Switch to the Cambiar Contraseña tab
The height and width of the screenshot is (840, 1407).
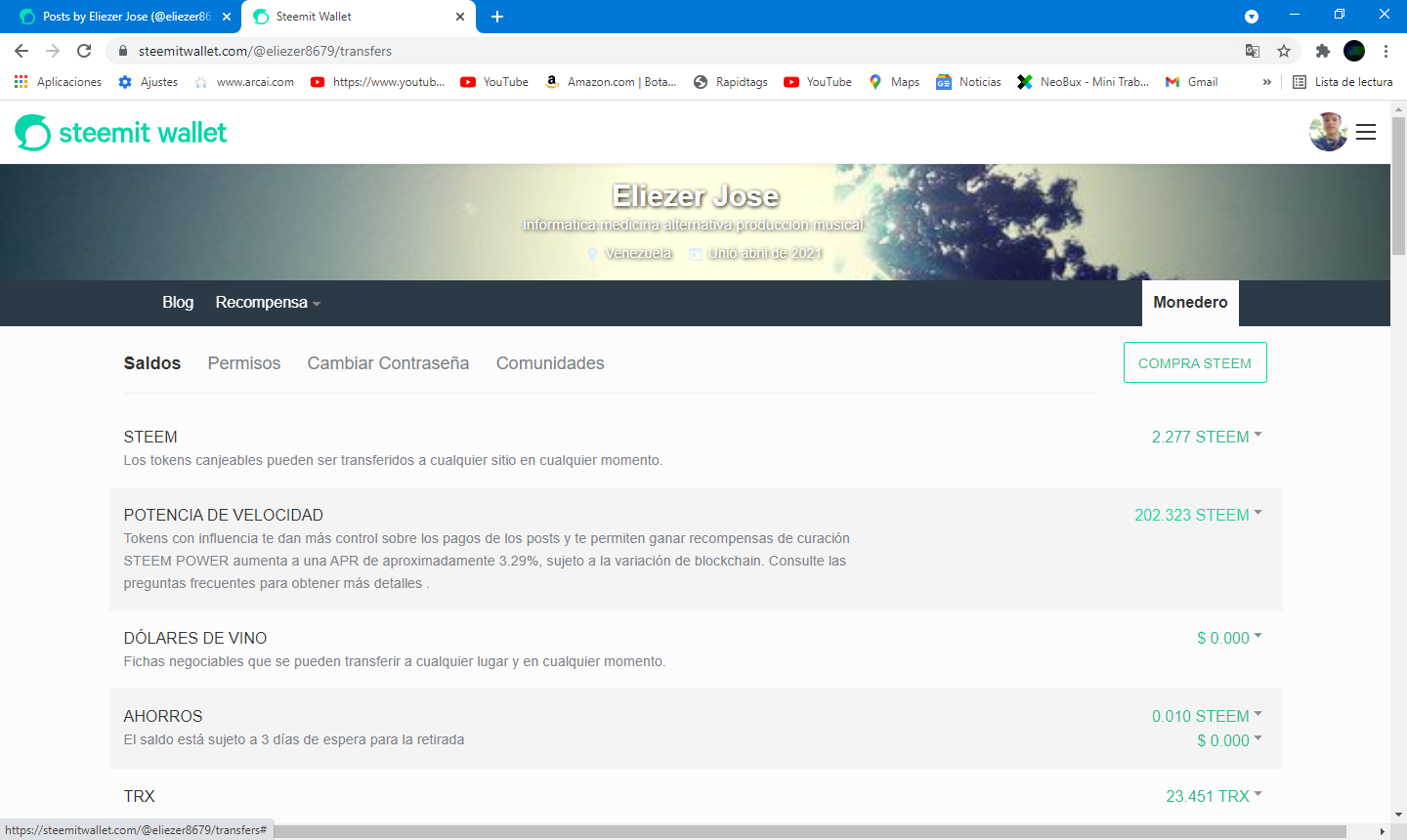(388, 363)
